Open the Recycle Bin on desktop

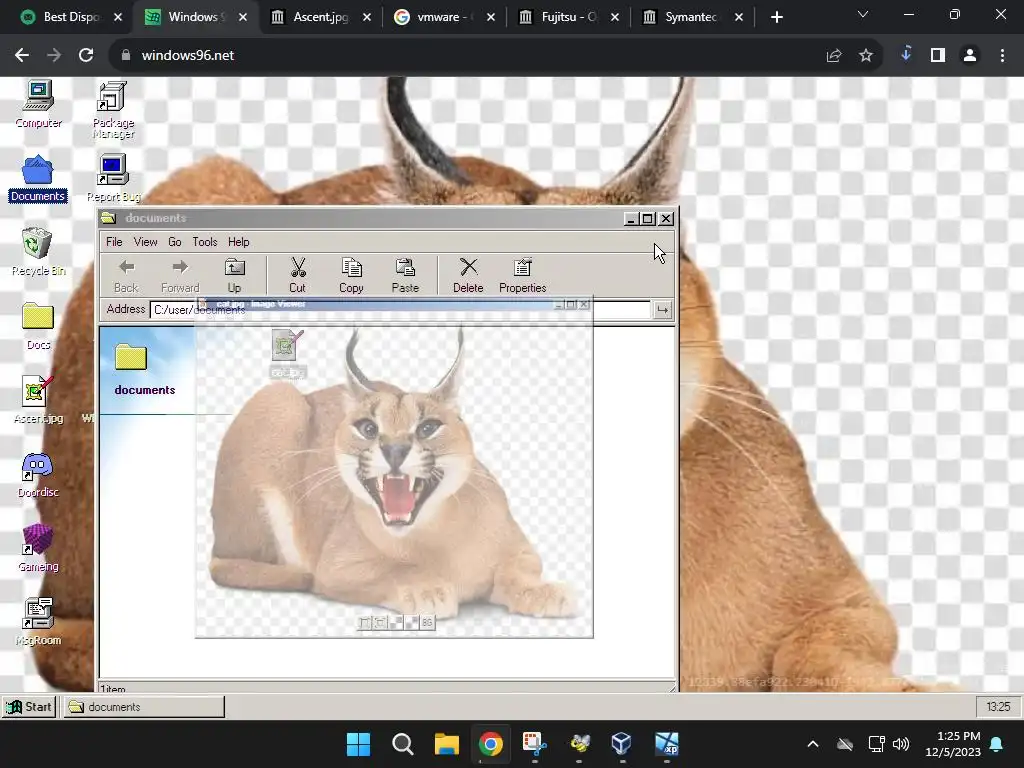point(38,251)
